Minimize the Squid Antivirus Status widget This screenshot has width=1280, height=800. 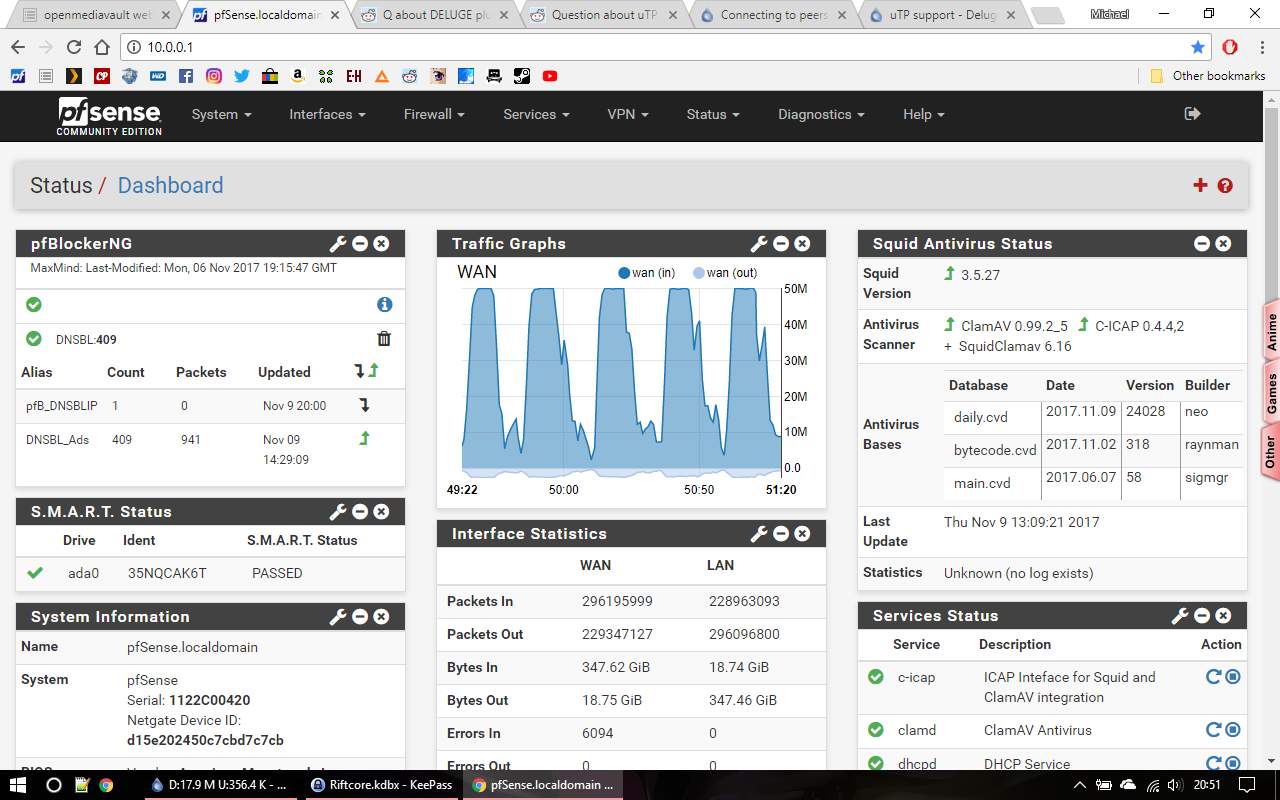click(x=1202, y=244)
